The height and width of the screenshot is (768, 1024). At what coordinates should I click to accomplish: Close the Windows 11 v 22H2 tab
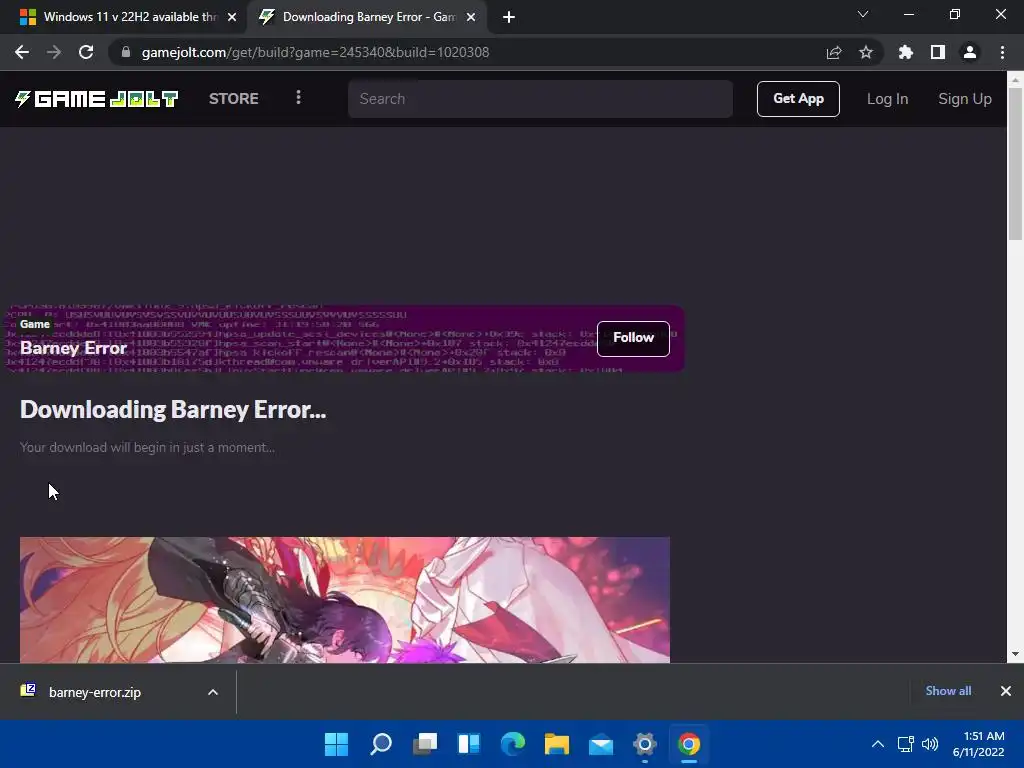click(232, 17)
